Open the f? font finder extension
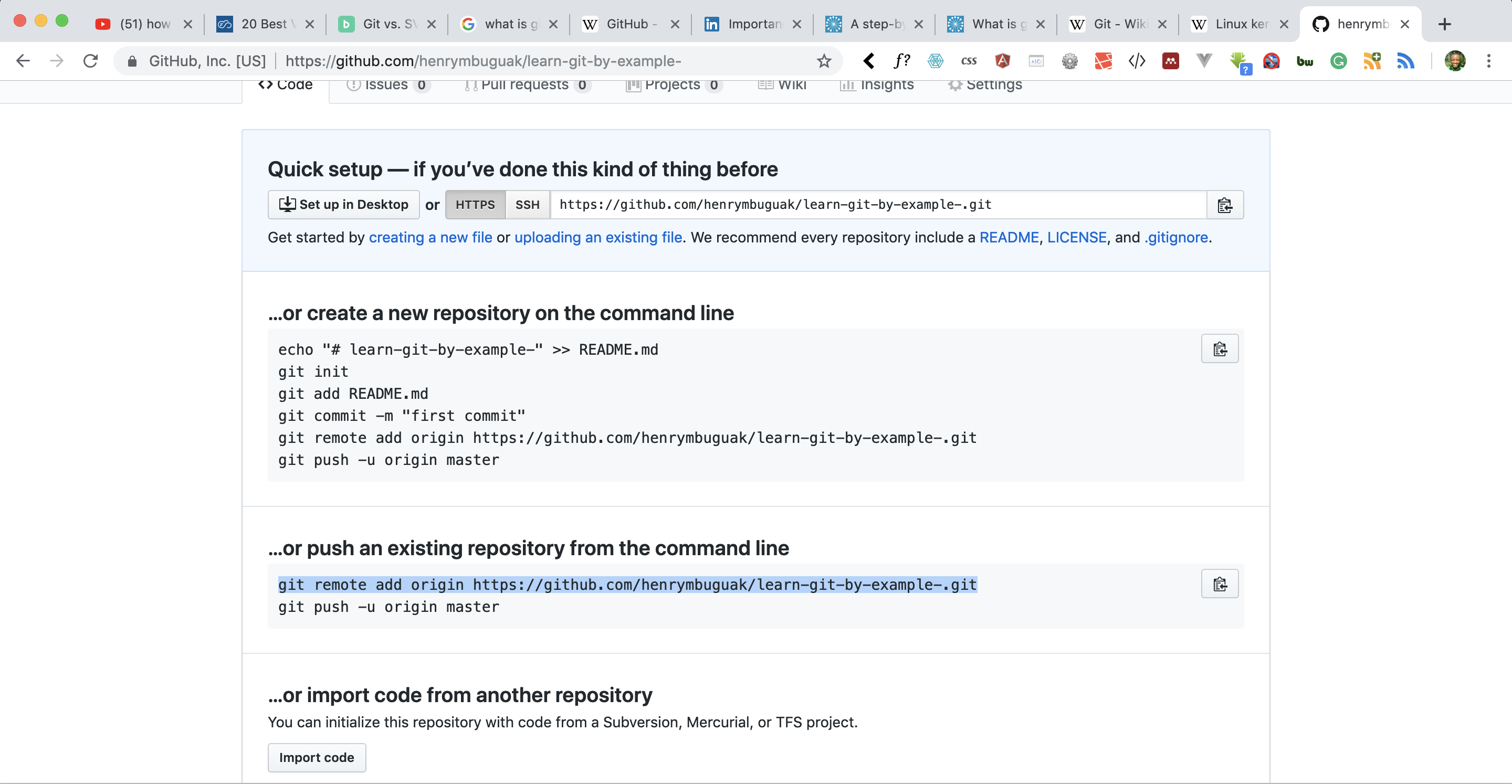Screen dimensions: 1512x784 click(902, 61)
